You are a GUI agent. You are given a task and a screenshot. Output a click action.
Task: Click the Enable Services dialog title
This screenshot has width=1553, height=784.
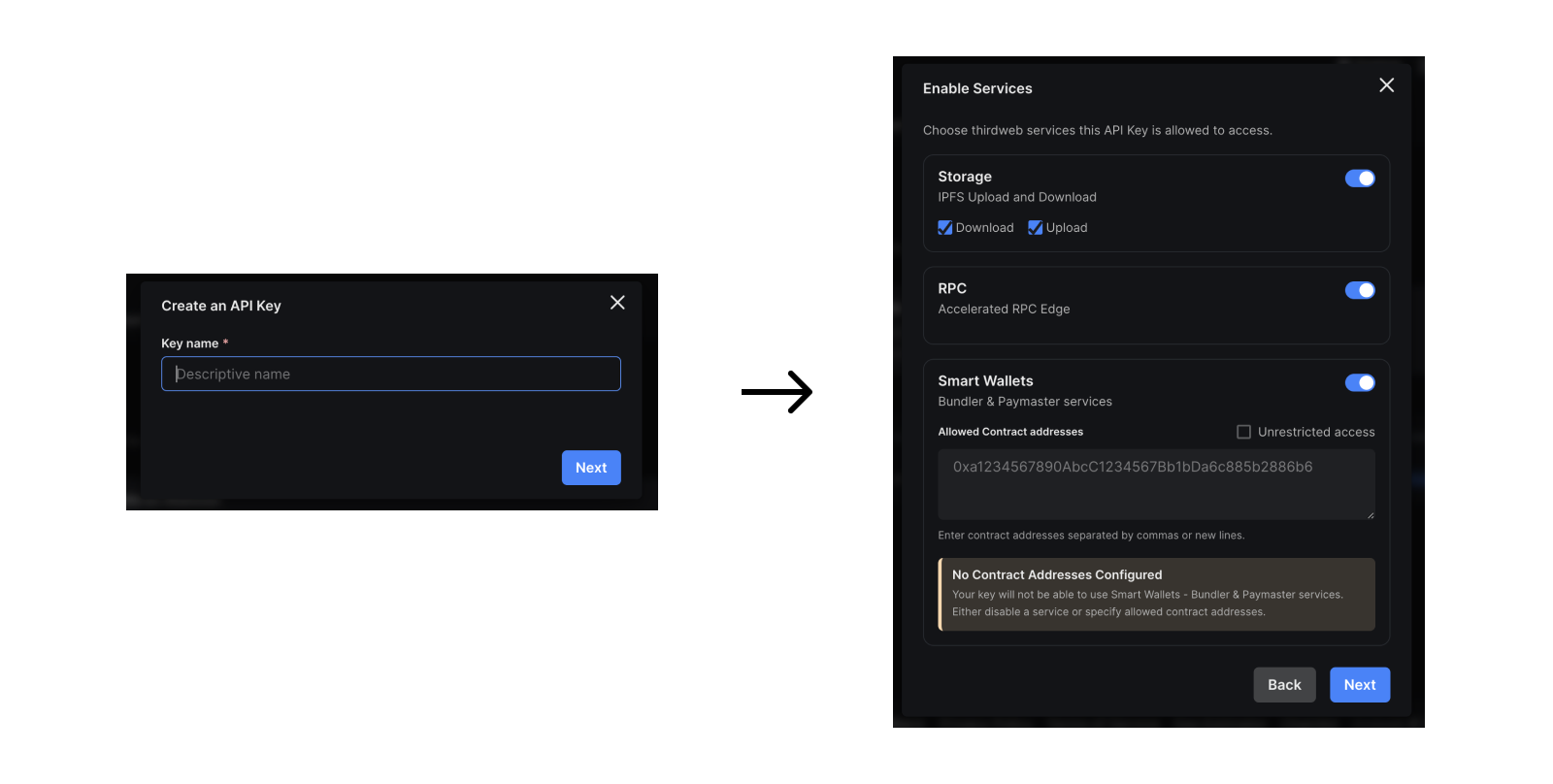[x=976, y=88]
